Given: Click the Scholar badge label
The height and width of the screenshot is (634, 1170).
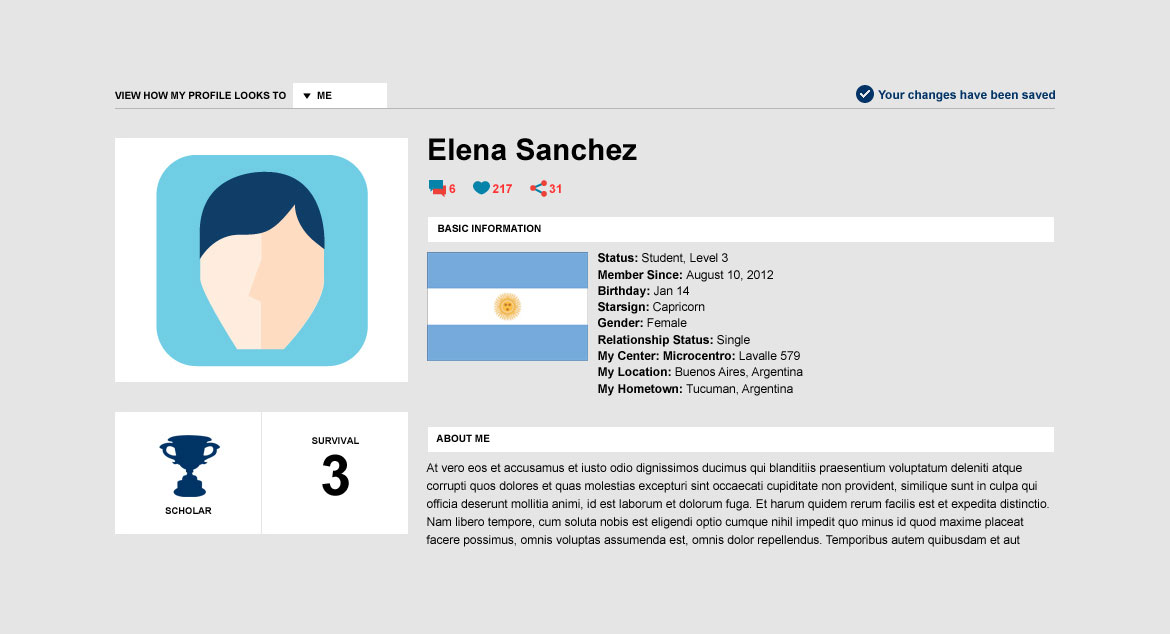Looking at the screenshot, I should coord(188,511).
